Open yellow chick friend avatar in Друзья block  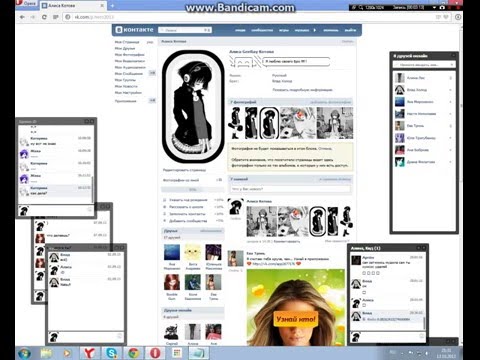coord(193,252)
